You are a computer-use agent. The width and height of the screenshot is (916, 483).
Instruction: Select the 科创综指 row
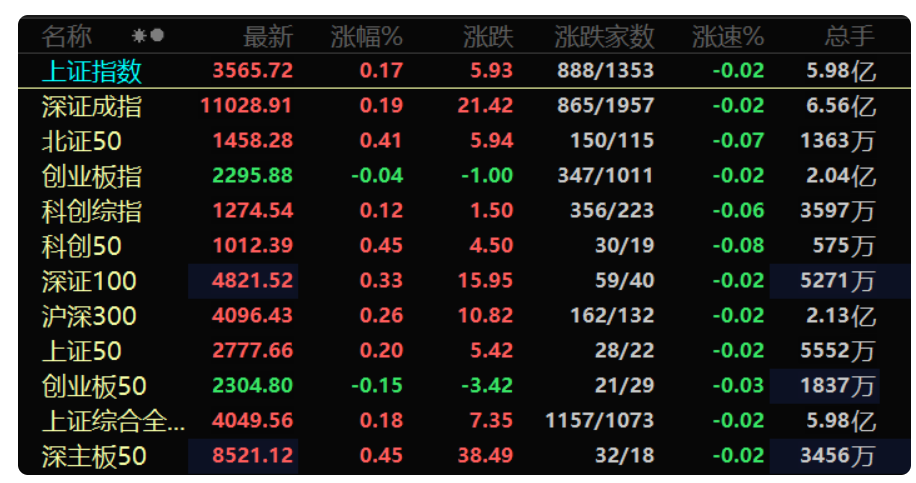pyautogui.click(x=92, y=211)
